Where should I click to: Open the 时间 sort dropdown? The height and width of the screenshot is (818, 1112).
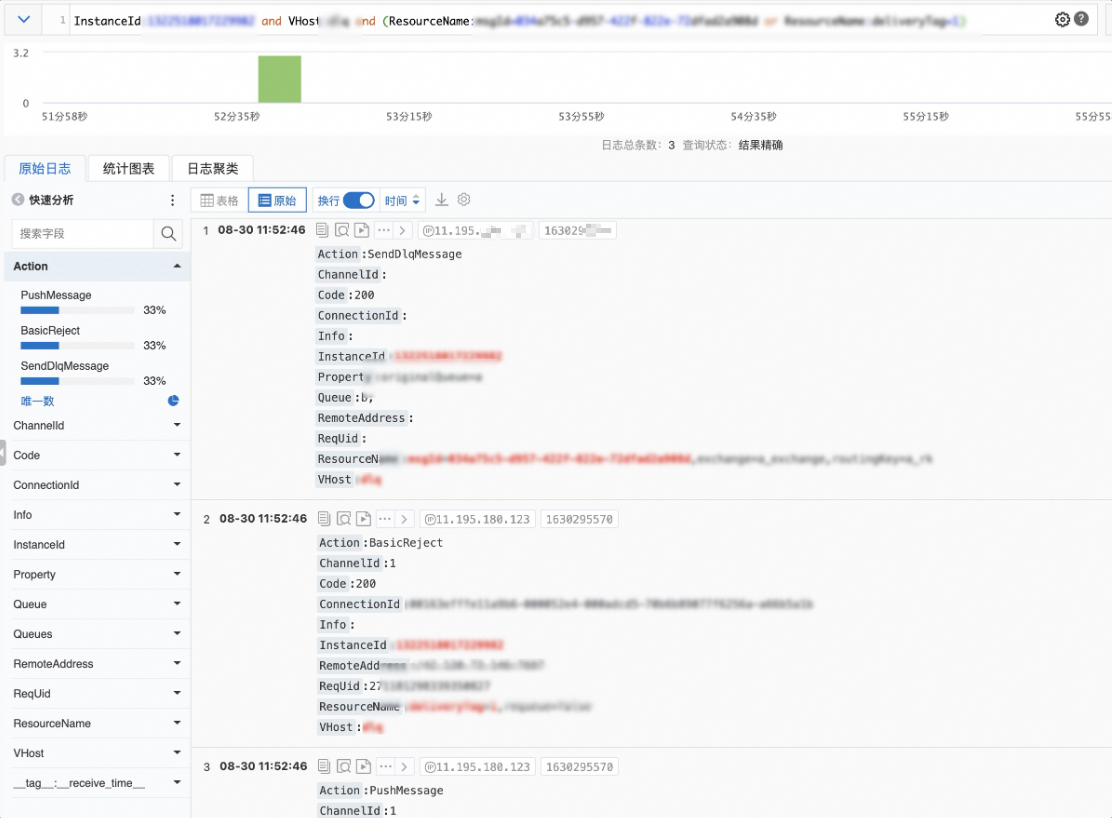403,200
